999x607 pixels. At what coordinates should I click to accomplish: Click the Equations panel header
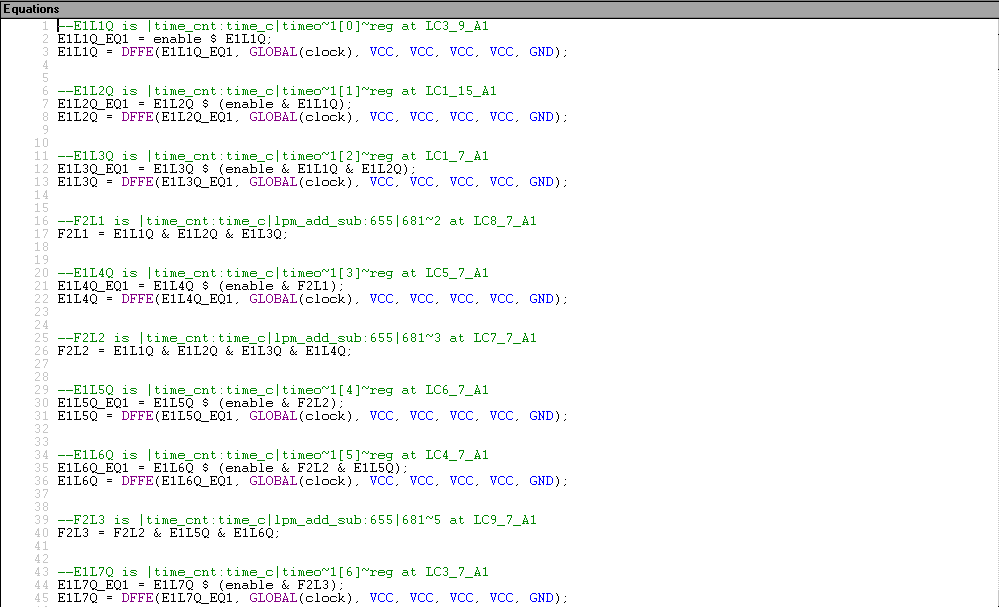click(x=32, y=9)
